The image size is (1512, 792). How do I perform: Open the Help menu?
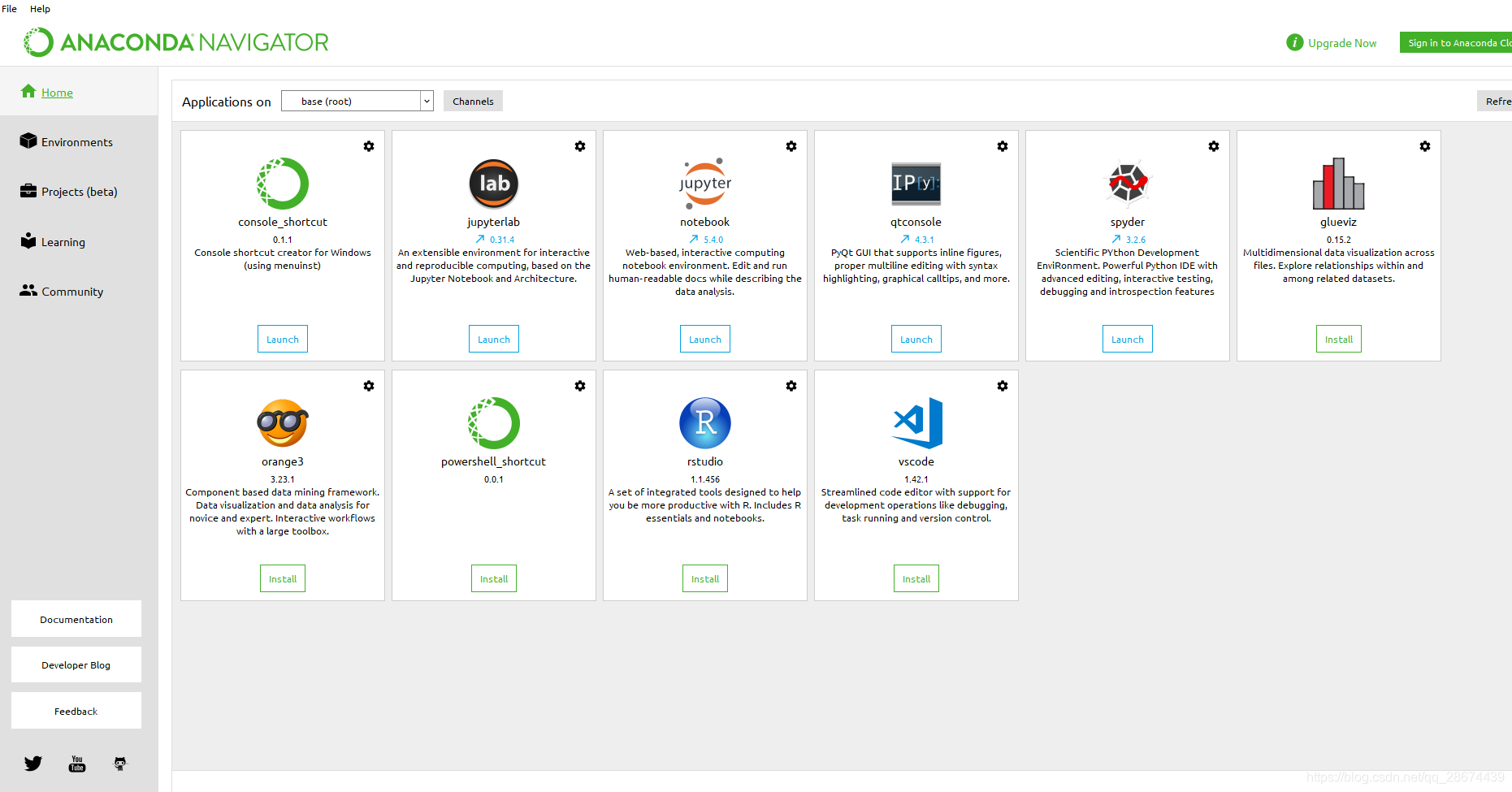[x=40, y=9]
